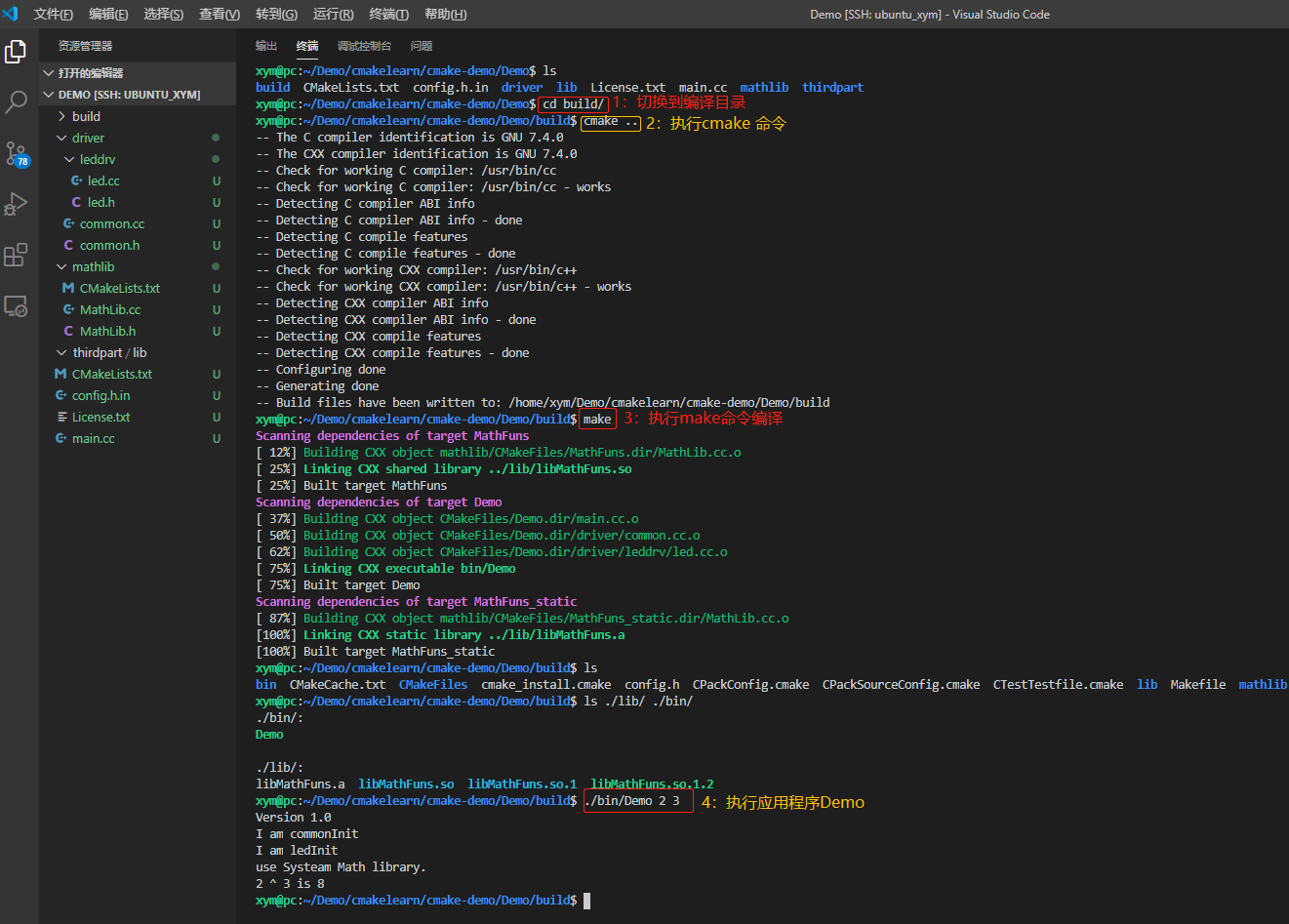Open common.cc in the explorer
Image resolution: width=1289 pixels, height=924 pixels.
(x=112, y=223)
